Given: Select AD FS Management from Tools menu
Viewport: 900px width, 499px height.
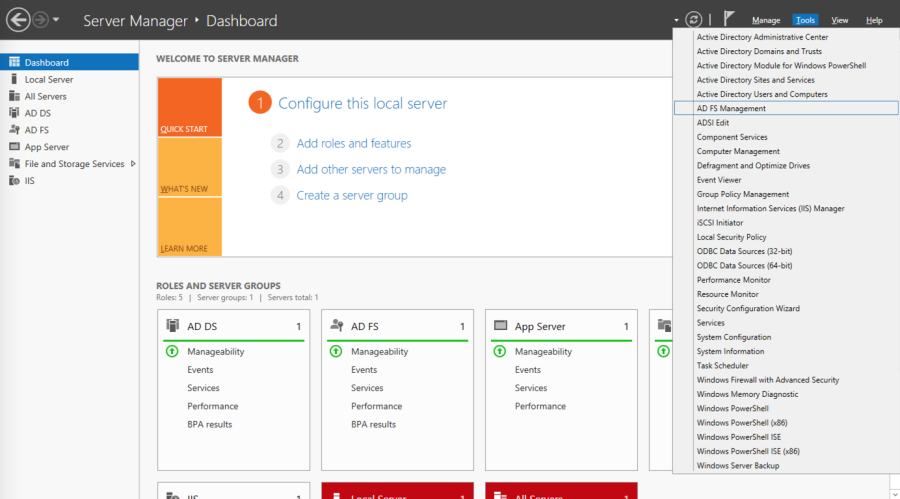Looking at the screenshot, I should (731, 108).
